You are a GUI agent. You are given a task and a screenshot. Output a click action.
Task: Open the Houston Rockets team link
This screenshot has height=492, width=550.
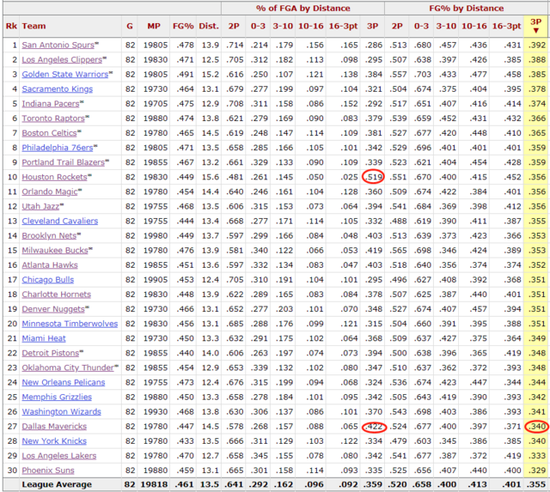(x=54, y=177)
